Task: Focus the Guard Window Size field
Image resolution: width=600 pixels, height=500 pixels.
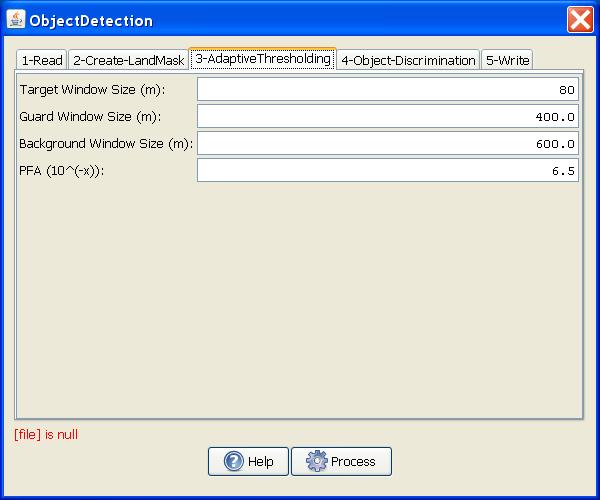Action: 388,116
